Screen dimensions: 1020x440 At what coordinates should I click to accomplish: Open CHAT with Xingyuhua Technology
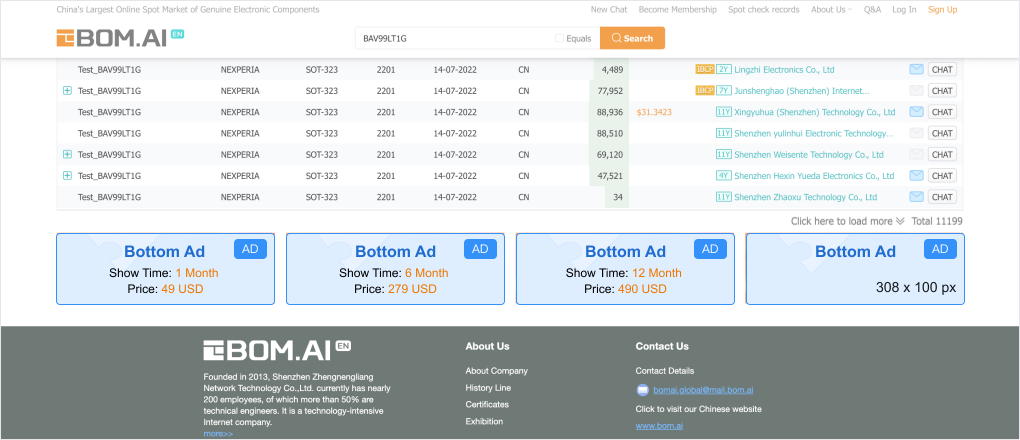(x=942, y=112)
